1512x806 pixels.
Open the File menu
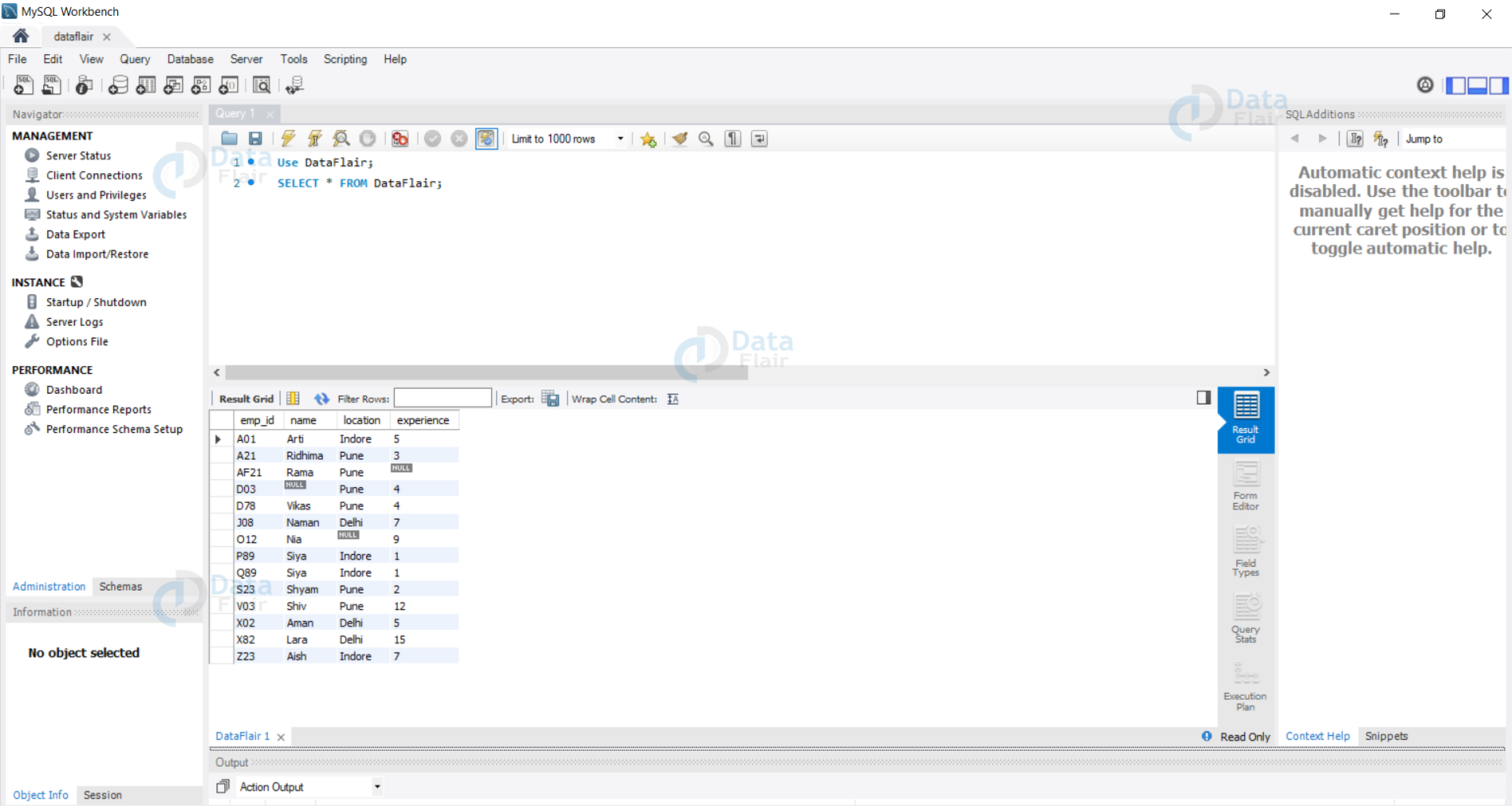pos(18,59)
